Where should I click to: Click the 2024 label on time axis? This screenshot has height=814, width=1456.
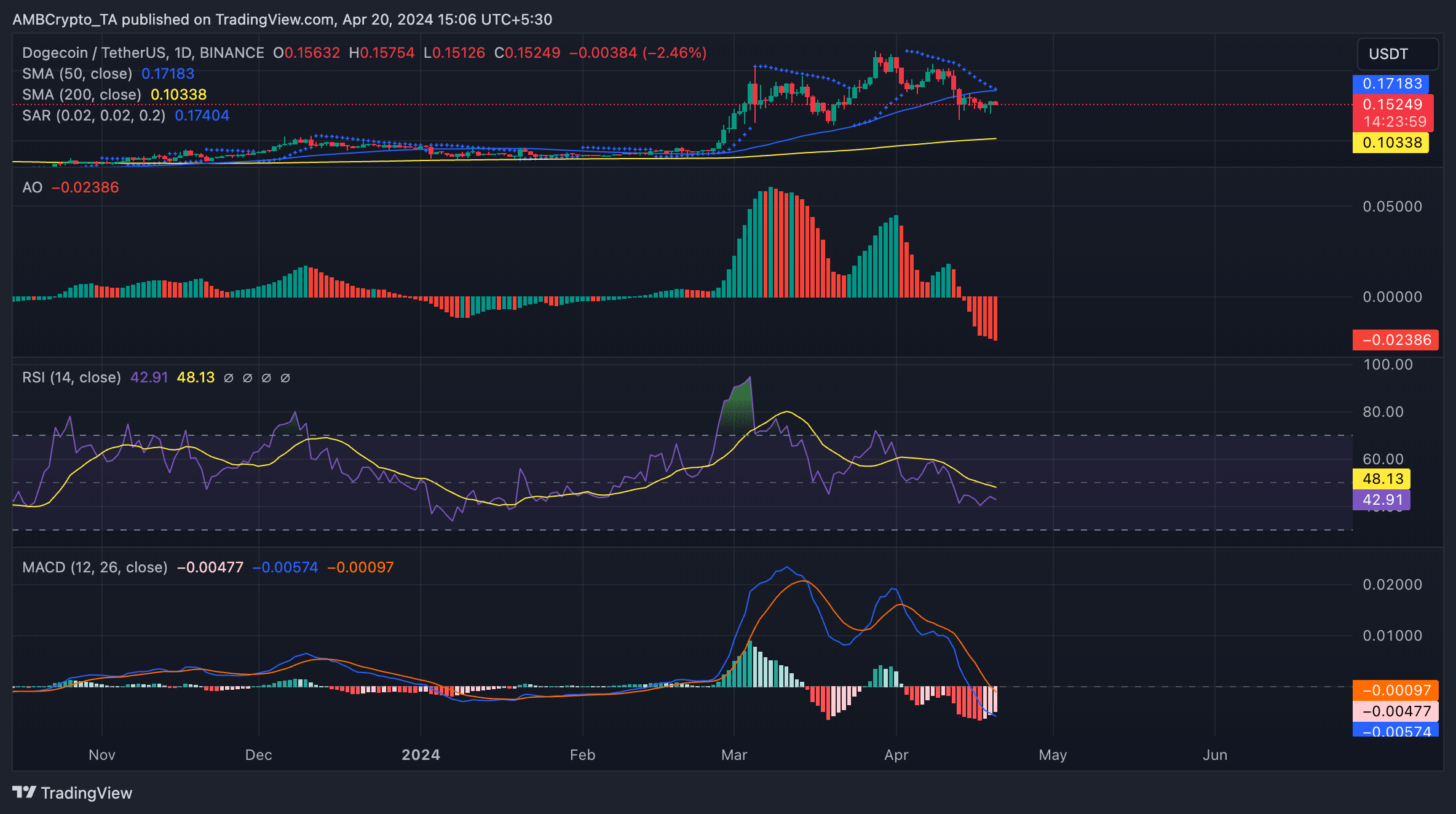coord(421,755)
